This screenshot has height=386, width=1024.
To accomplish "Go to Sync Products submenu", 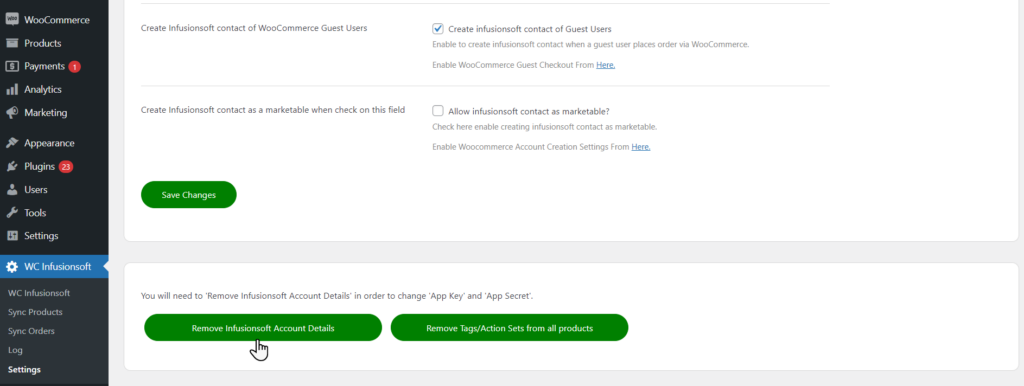I will (35, 312).
